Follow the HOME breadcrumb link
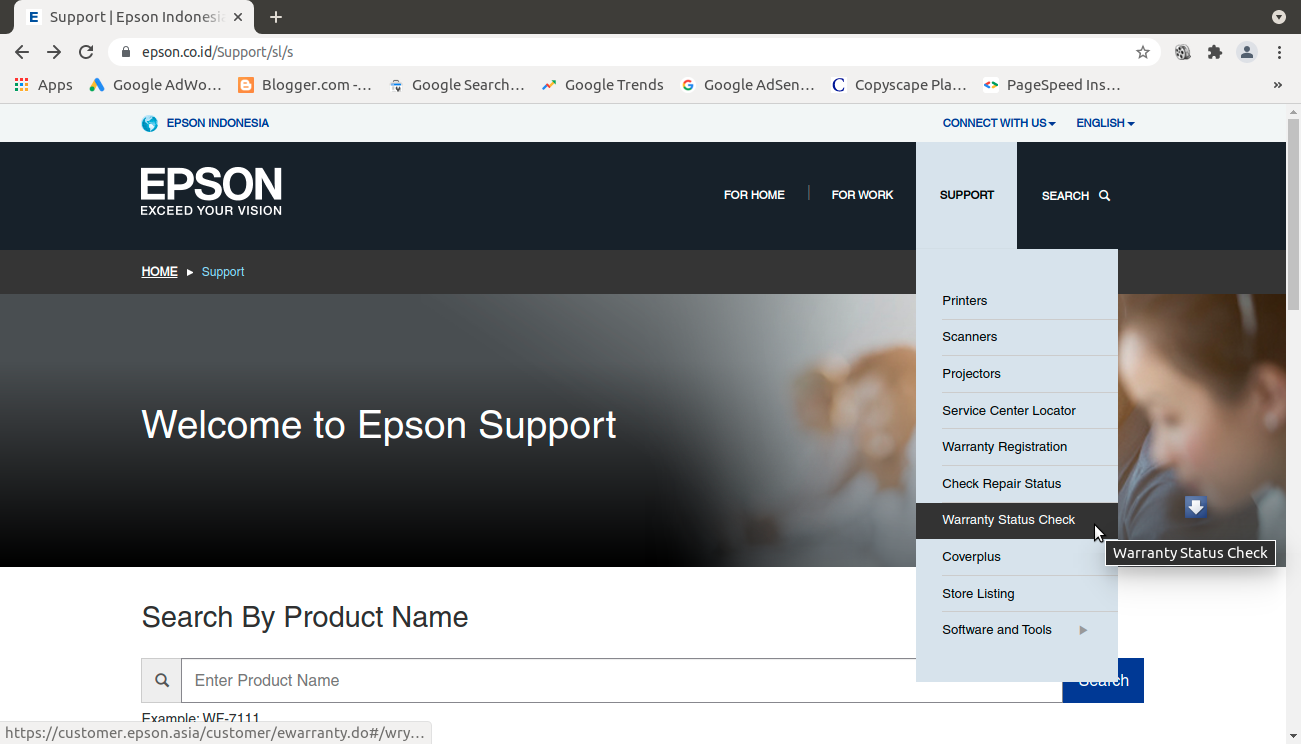The image size is (1301, 744). click(159, 272)
